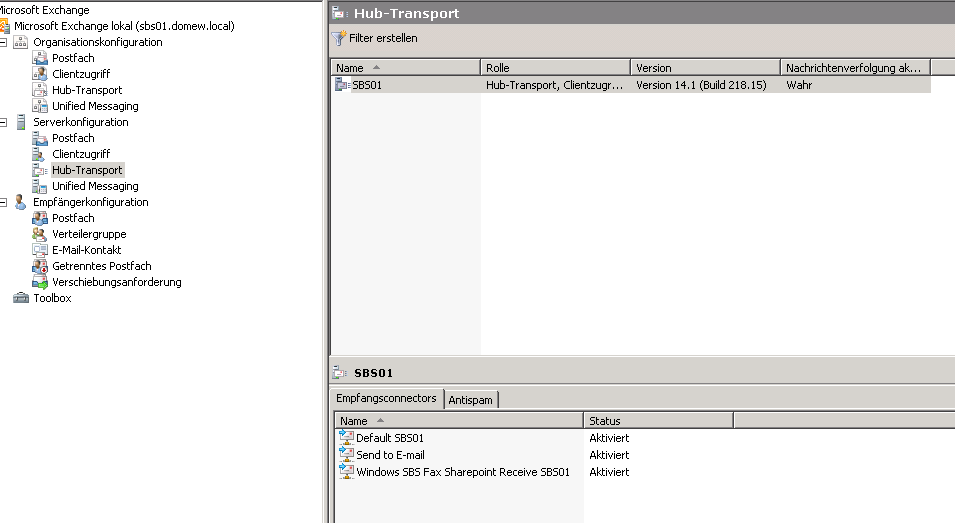Viewport: 955px width, 523px height.
Task: Click the Send to E-mail connector icon
Action: [347, 454]
